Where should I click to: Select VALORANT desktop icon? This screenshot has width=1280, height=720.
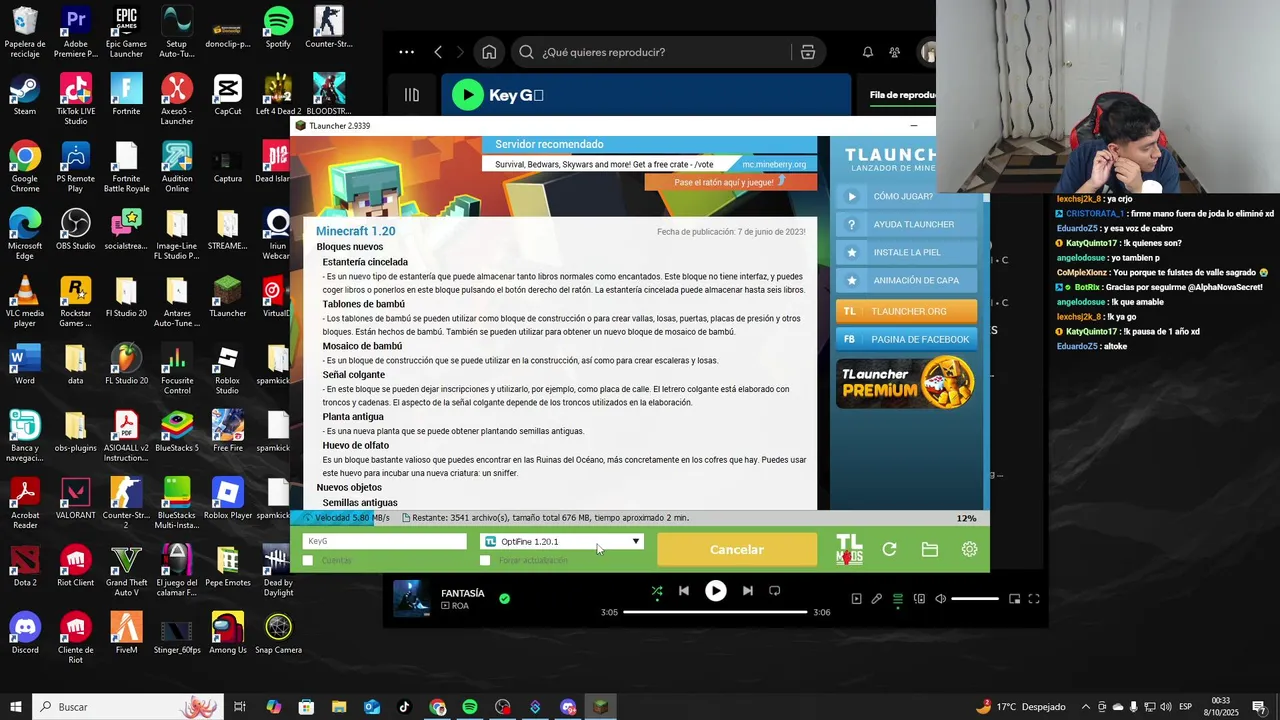76,499
